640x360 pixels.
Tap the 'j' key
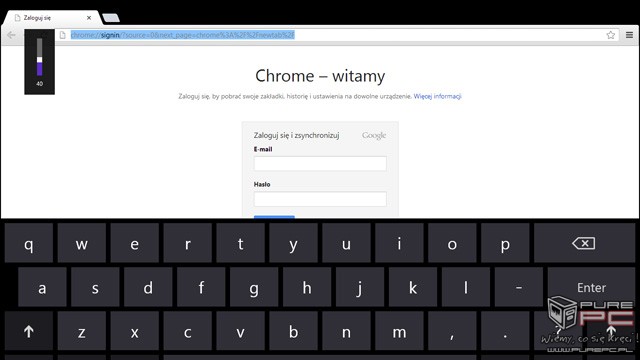[x=360, y=287]
